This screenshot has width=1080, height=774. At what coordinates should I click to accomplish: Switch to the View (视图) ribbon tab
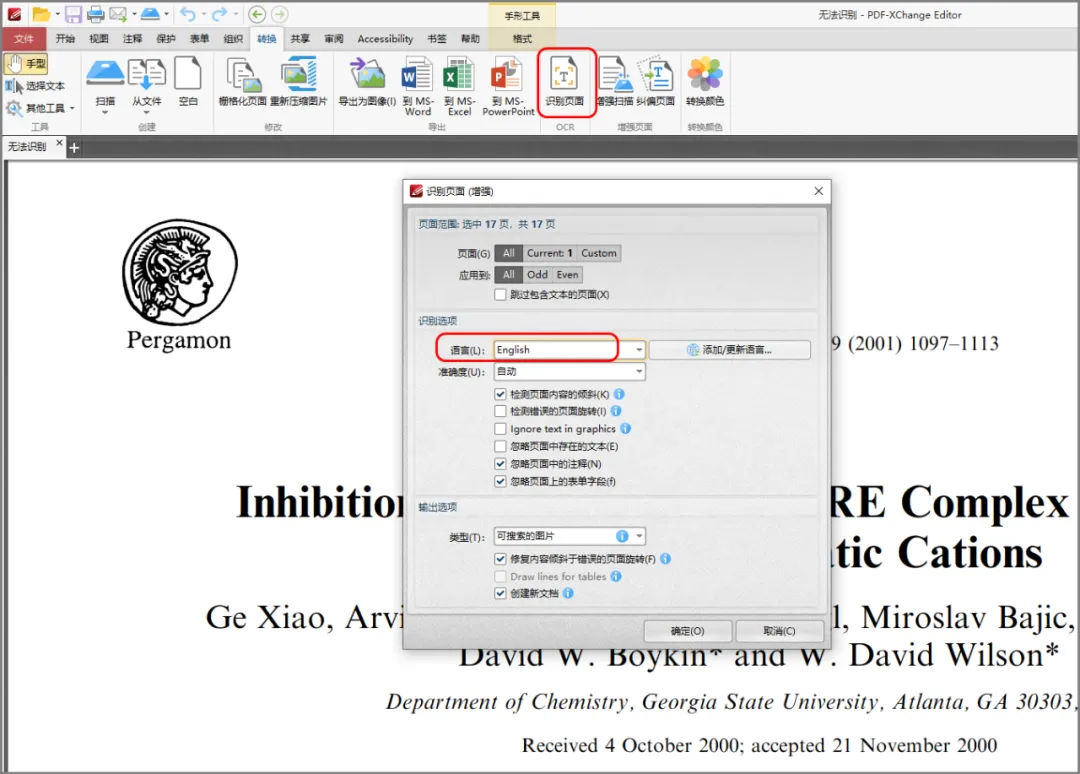point(99,39)
